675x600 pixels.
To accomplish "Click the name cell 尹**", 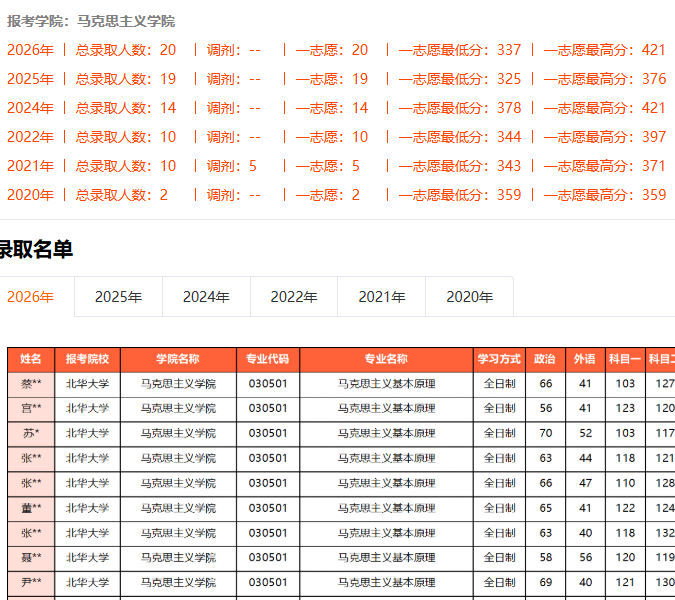I will point(31,583).
